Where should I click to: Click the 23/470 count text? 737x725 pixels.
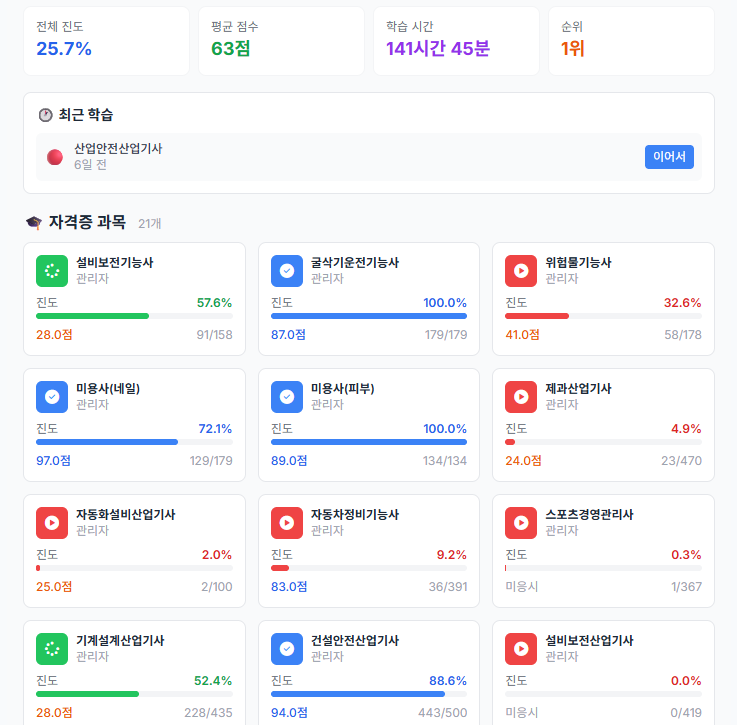[682, 461]
